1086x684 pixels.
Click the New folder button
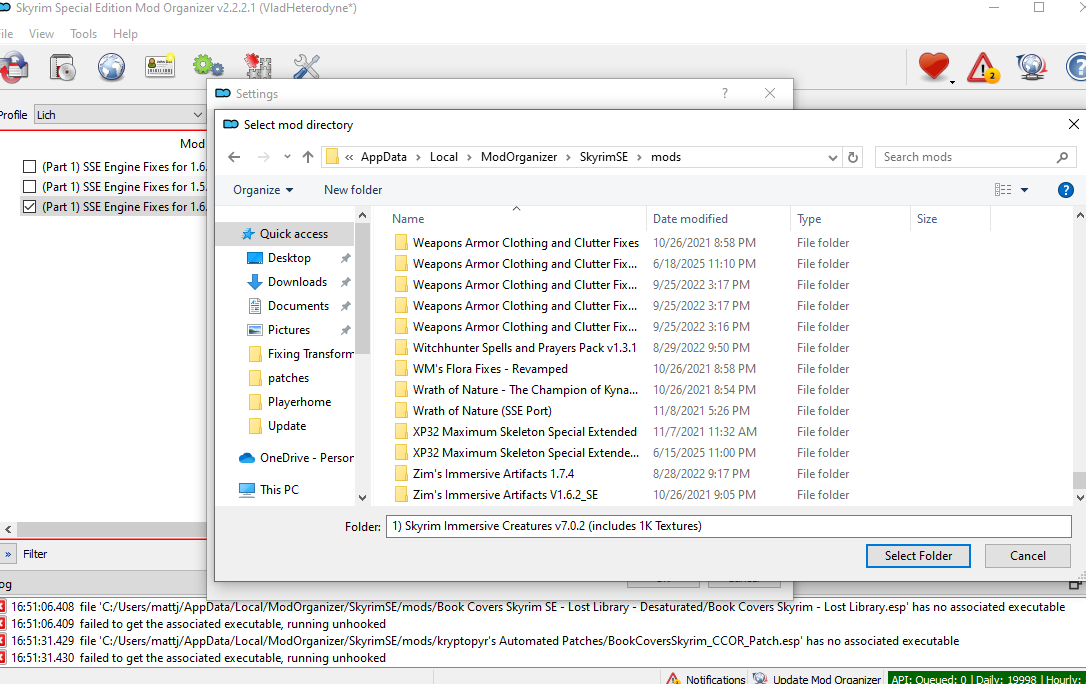click(x=353, y=190)
